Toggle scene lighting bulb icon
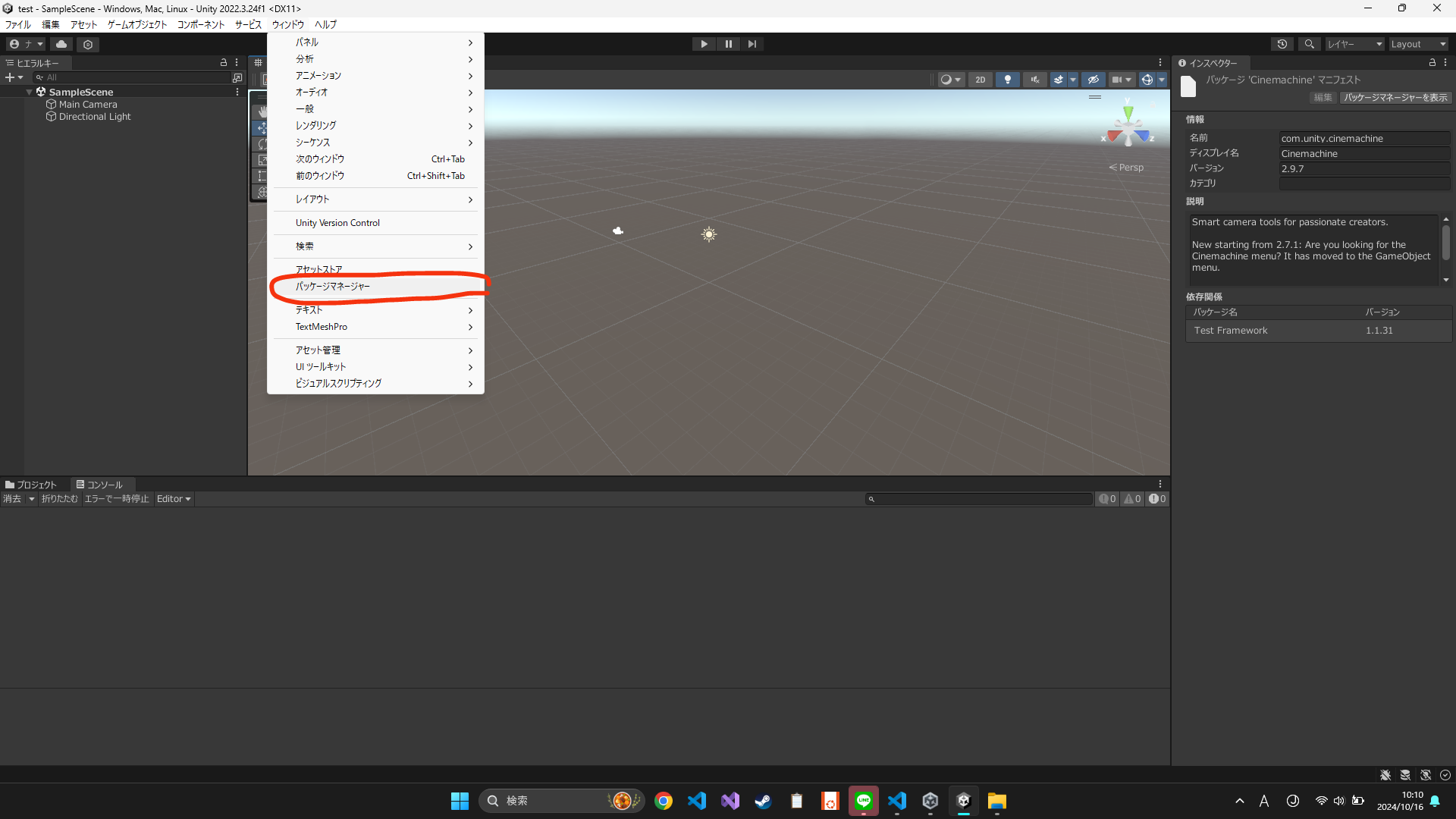The image size is (1456, 819). tap(1007, 80)
